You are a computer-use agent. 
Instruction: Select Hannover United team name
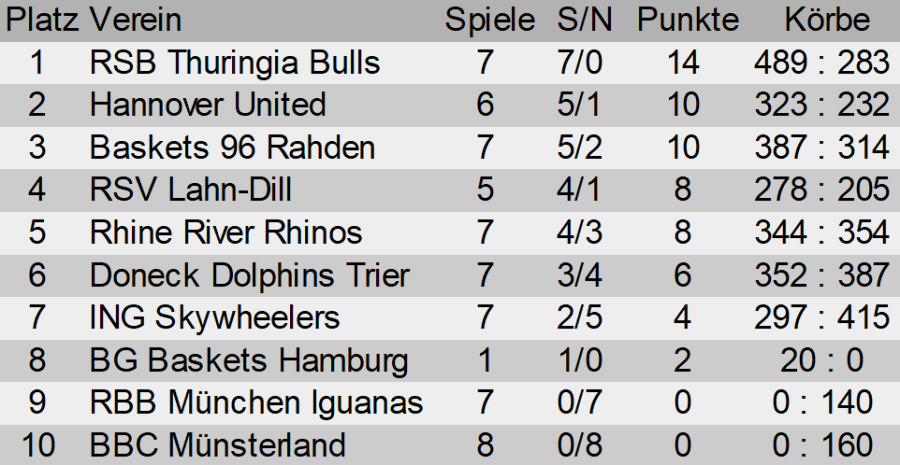point(208,105)
